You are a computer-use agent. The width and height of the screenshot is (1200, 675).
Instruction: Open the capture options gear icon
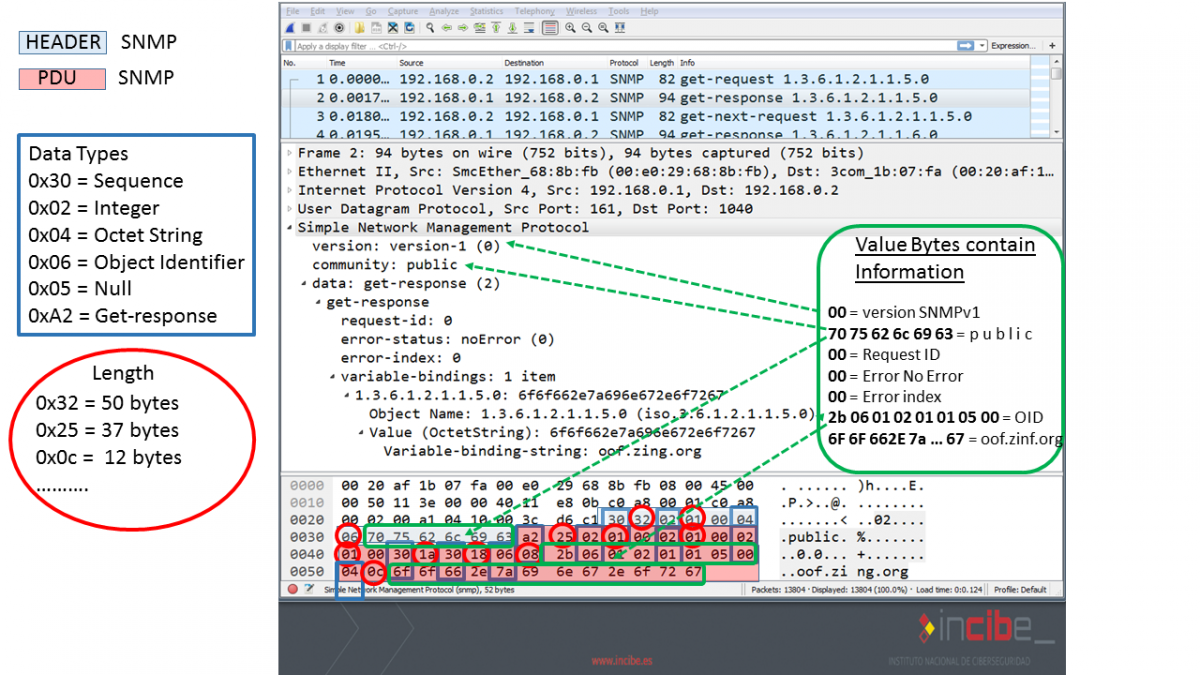(340, 28)
